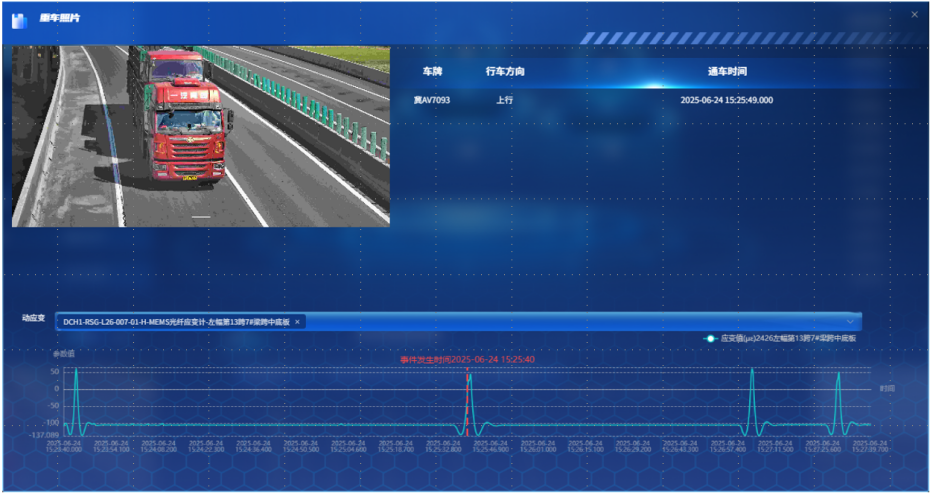Select the plate number AV7093 cell
Image resolution: width=930 pixels, height=493 pixels.
tap(432, 100)
